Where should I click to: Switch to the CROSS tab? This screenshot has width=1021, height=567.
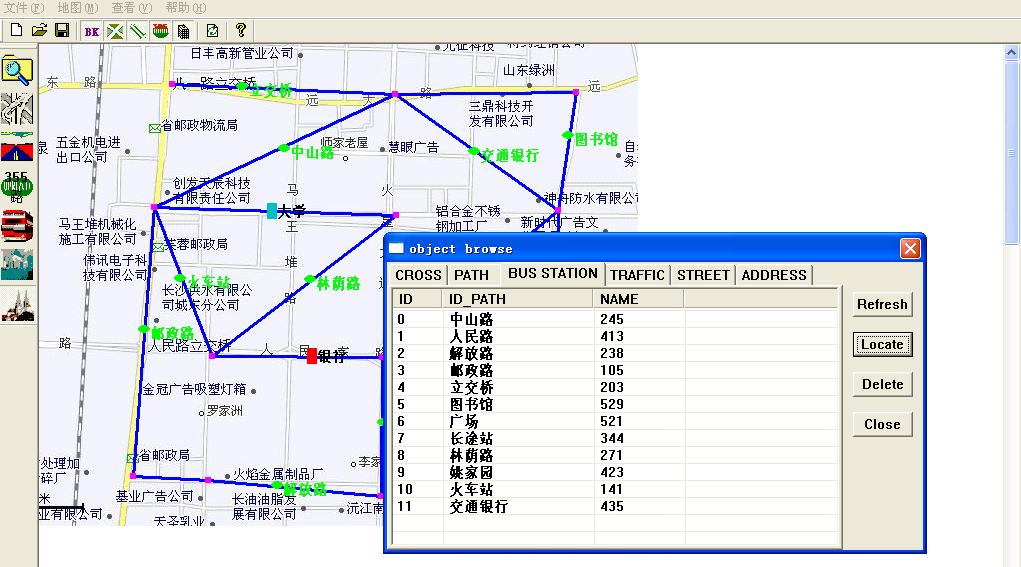coord(418,275)
